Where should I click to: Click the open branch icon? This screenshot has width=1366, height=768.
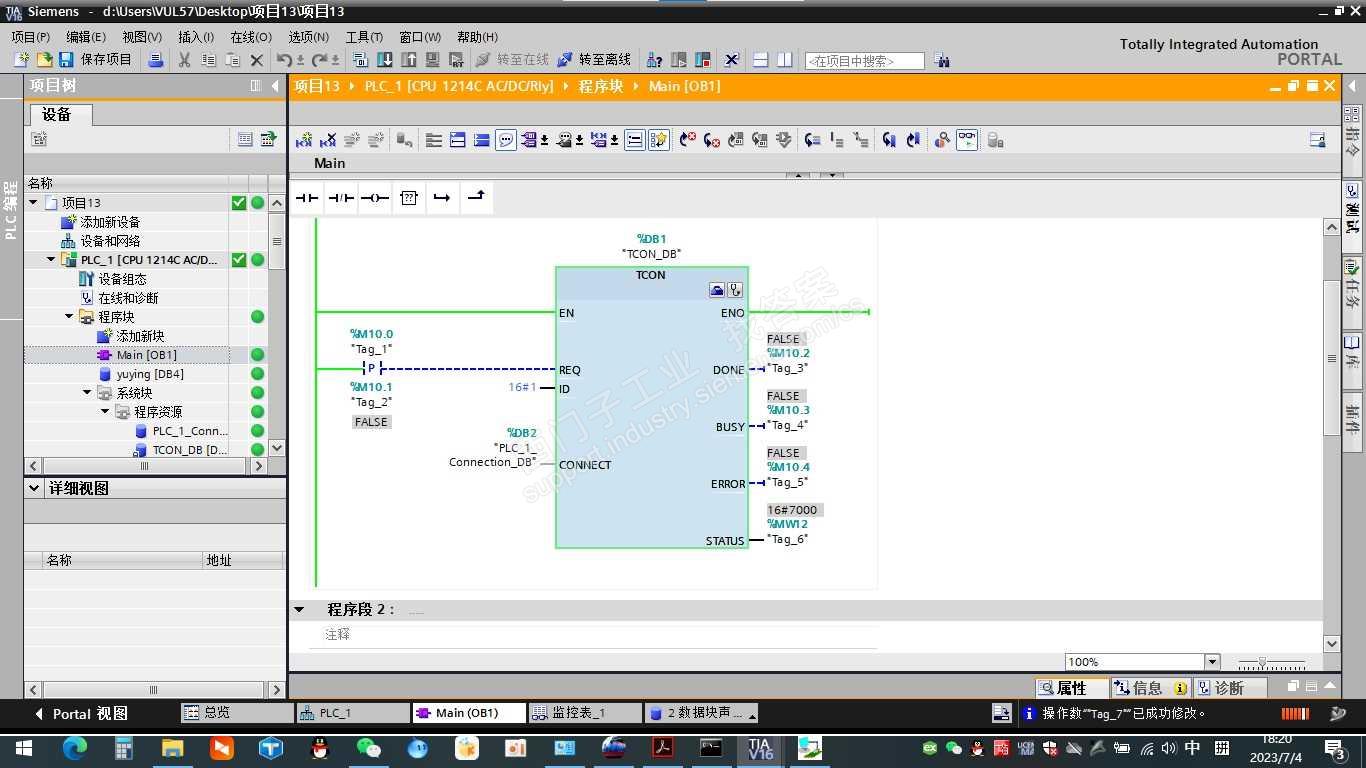pos(442,198)
